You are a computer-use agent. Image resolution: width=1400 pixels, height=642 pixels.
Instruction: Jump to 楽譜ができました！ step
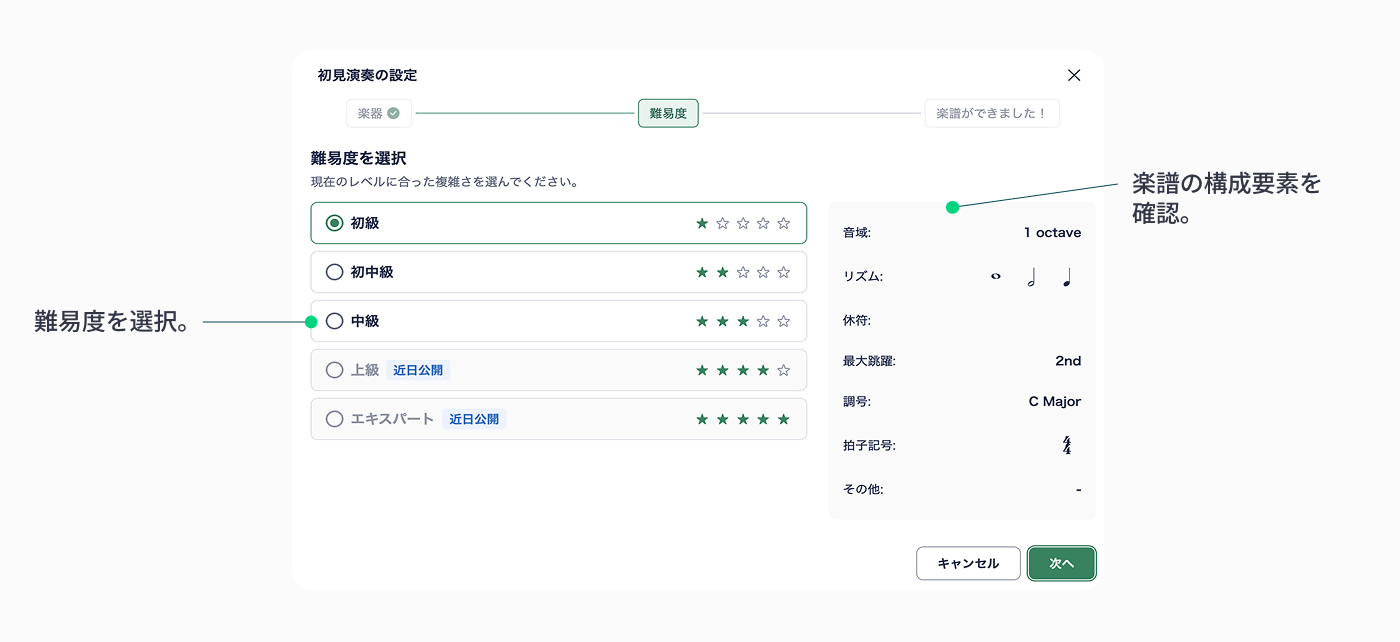pyautogui.click(x=991, y=114)
